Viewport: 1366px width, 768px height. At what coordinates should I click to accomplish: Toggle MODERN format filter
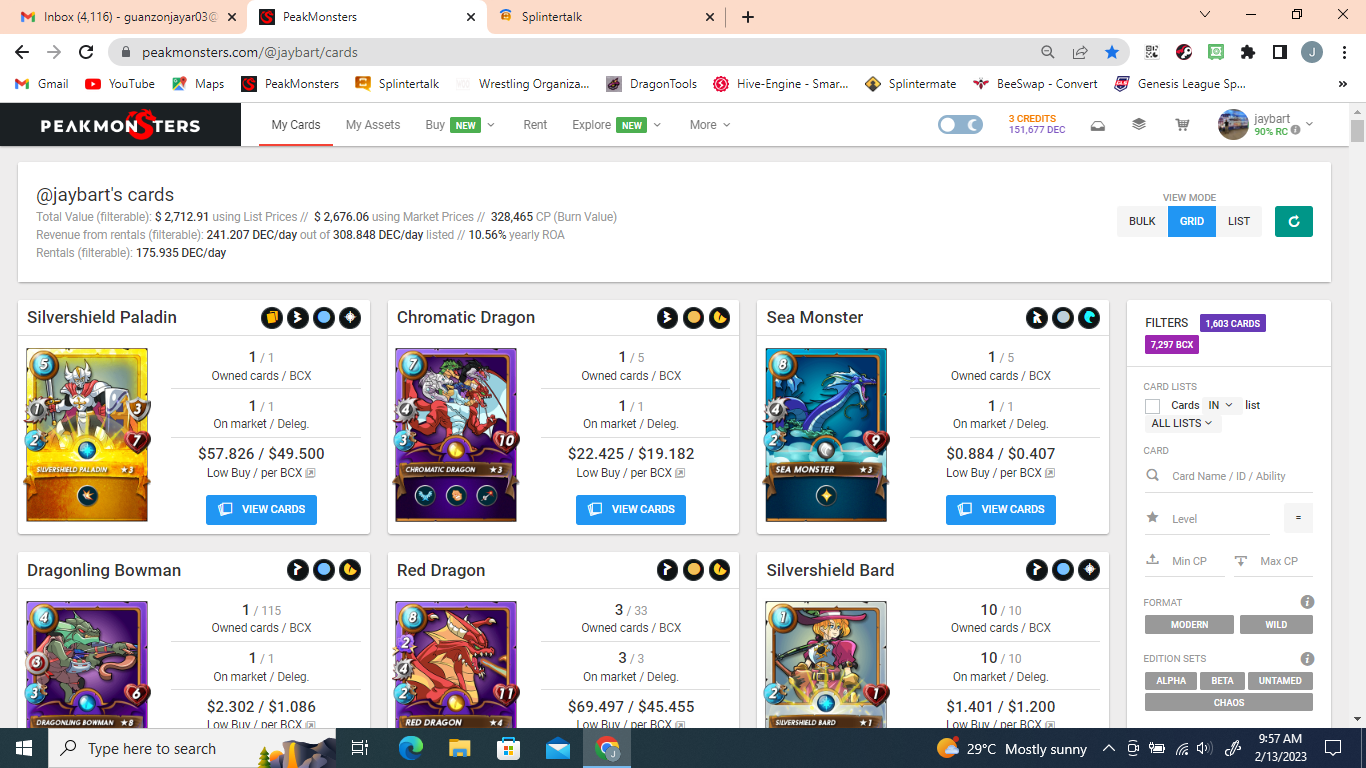(x=1189, y=625)
